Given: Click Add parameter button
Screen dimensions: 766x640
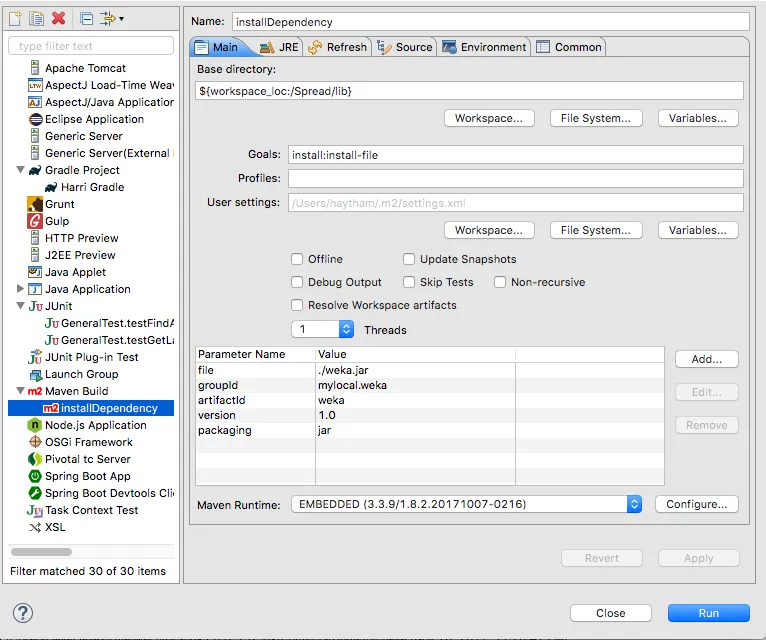Looking at the screenshot, I should click(706, 359).
